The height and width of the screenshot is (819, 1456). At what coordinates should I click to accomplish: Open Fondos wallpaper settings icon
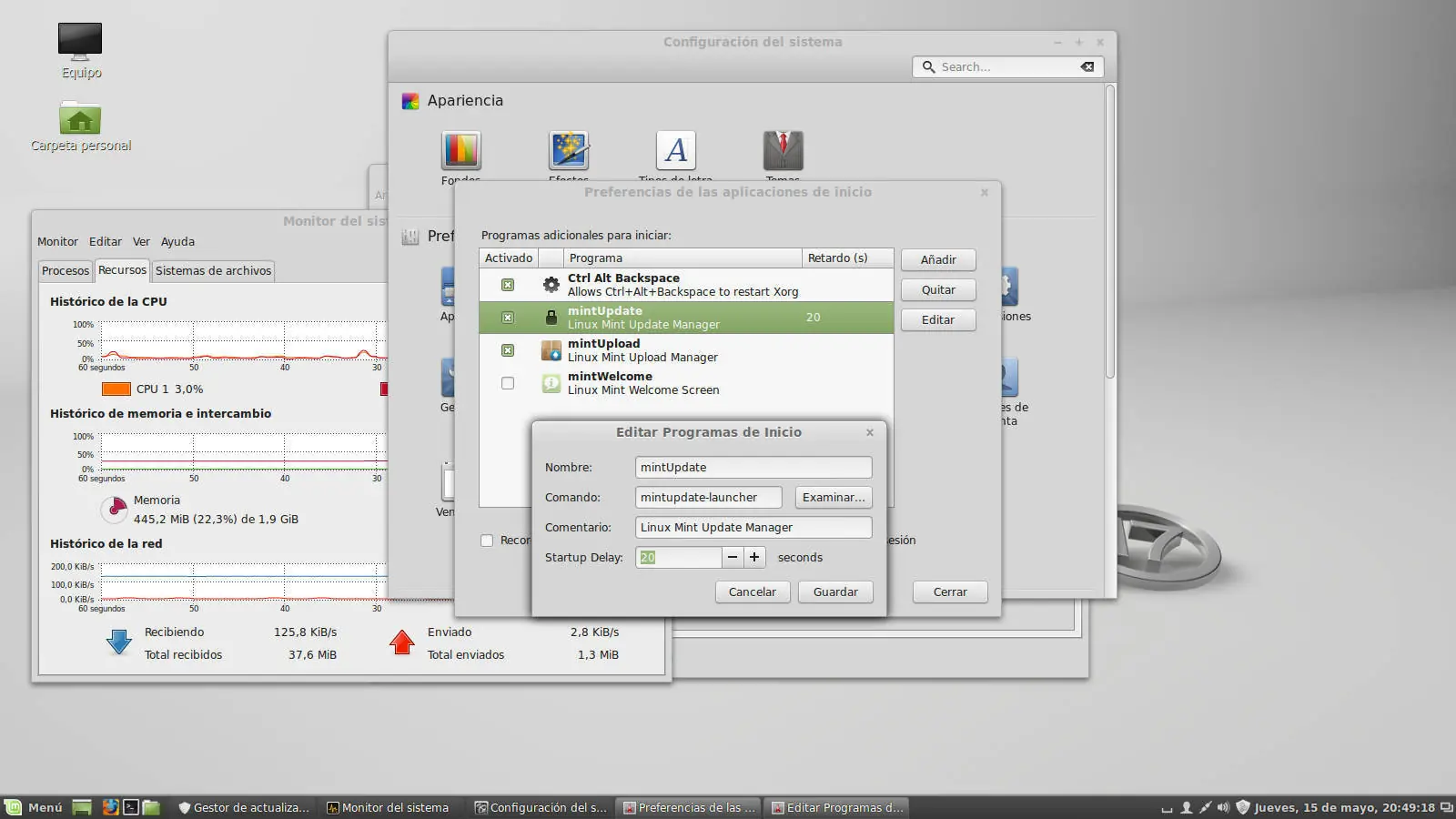pyautogui.click(x=460, y=151)
